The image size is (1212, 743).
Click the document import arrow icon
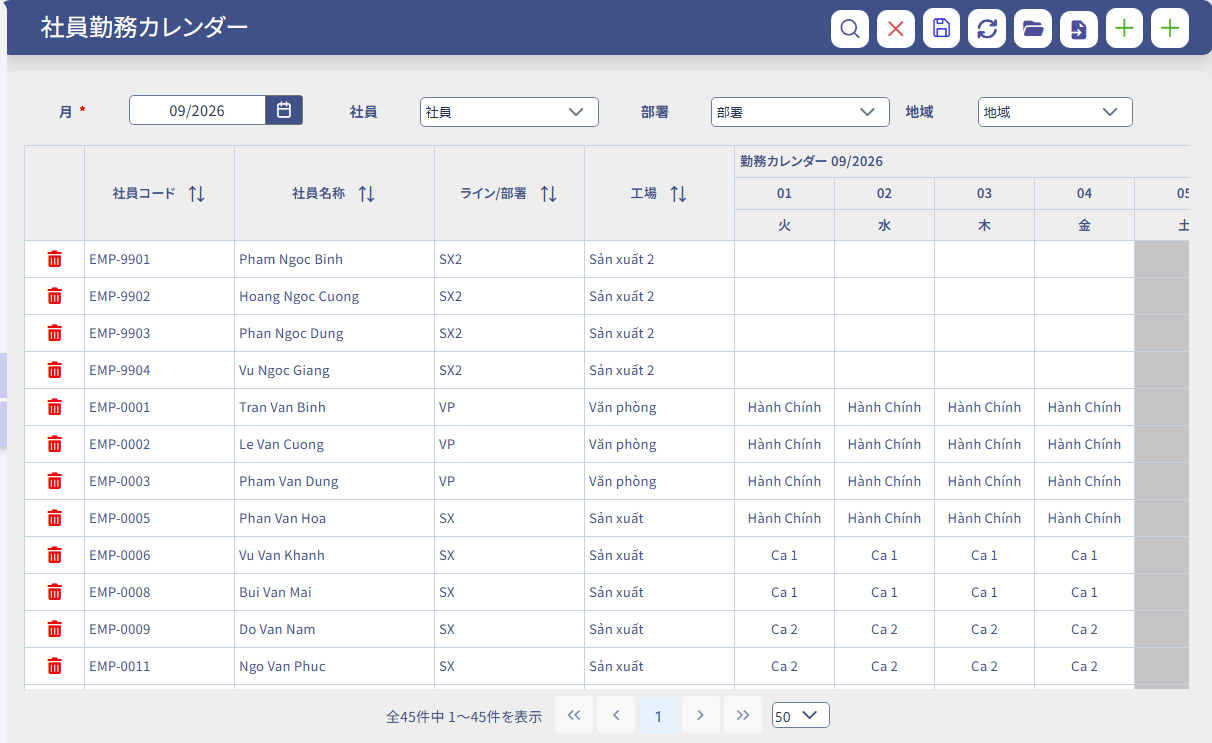1079,29
